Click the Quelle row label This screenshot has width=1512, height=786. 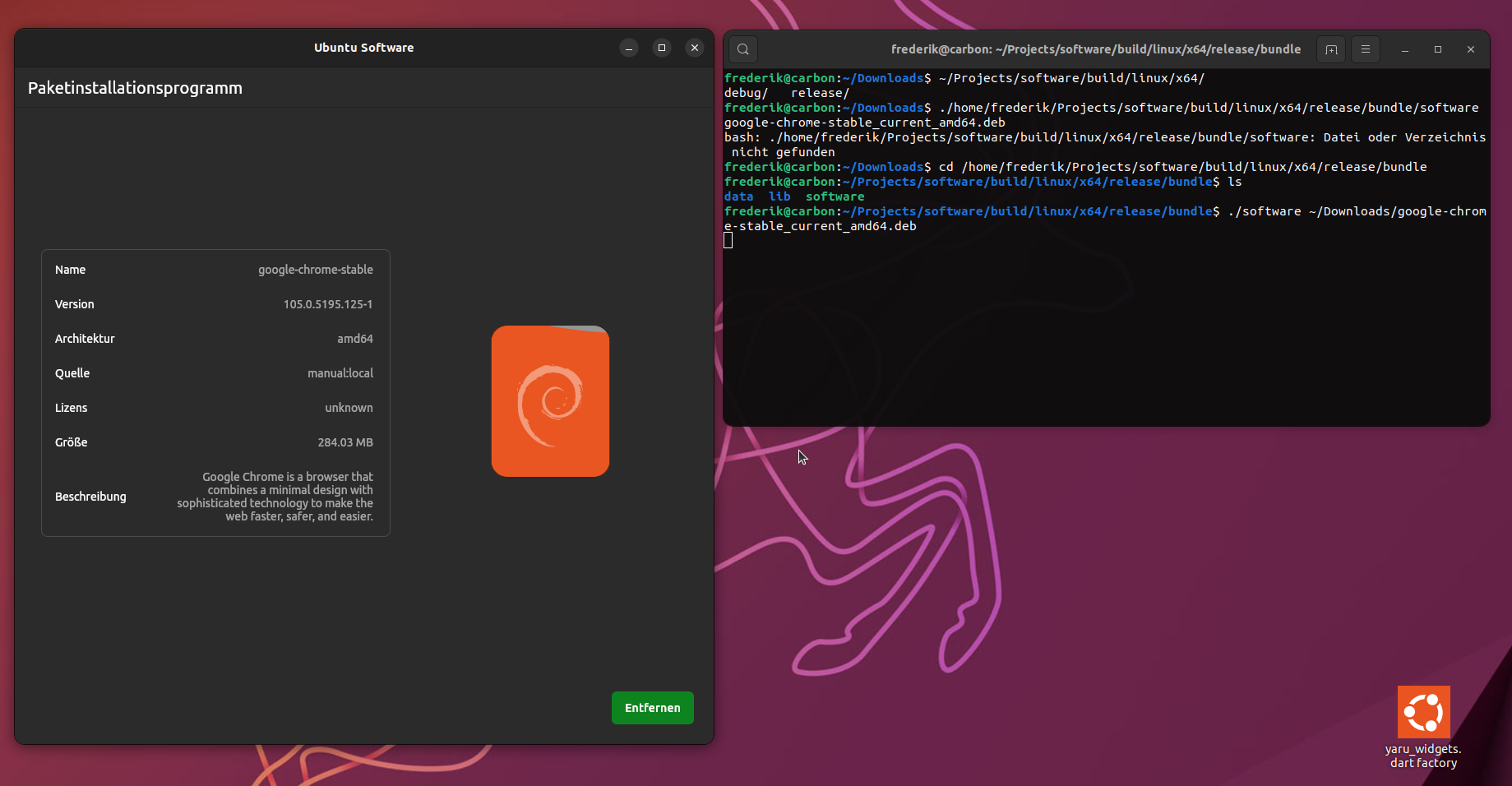[72, 373]
